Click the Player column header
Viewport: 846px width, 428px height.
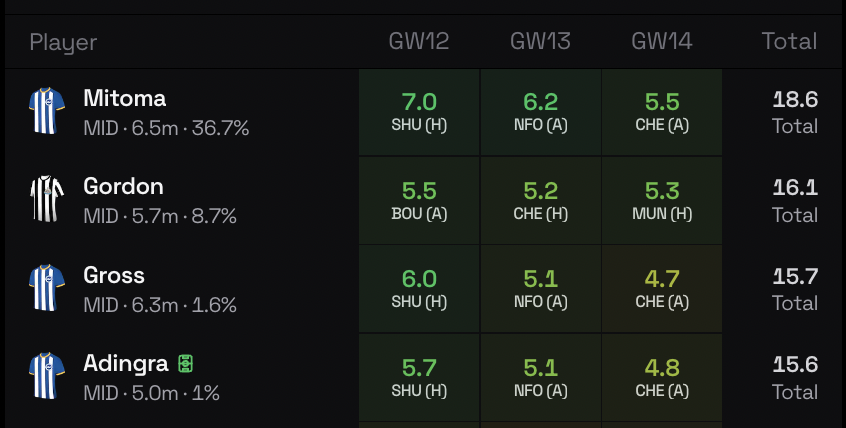[x=63, y=42]
